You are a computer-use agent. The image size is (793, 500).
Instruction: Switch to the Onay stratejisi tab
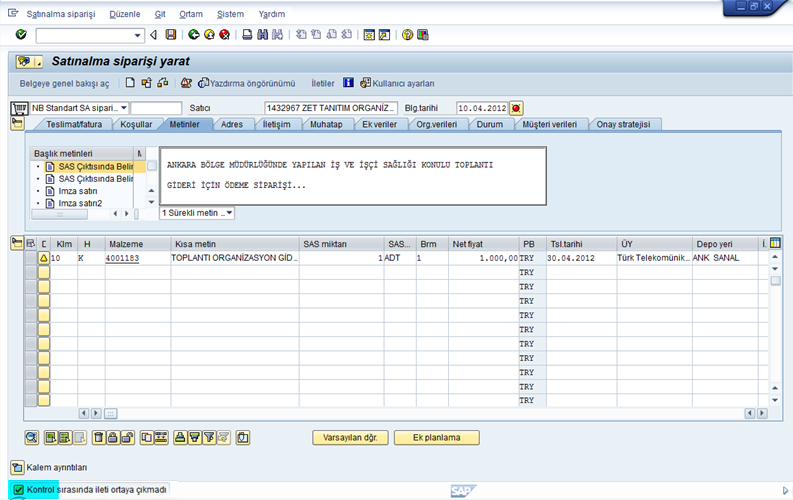click(623, 124)
